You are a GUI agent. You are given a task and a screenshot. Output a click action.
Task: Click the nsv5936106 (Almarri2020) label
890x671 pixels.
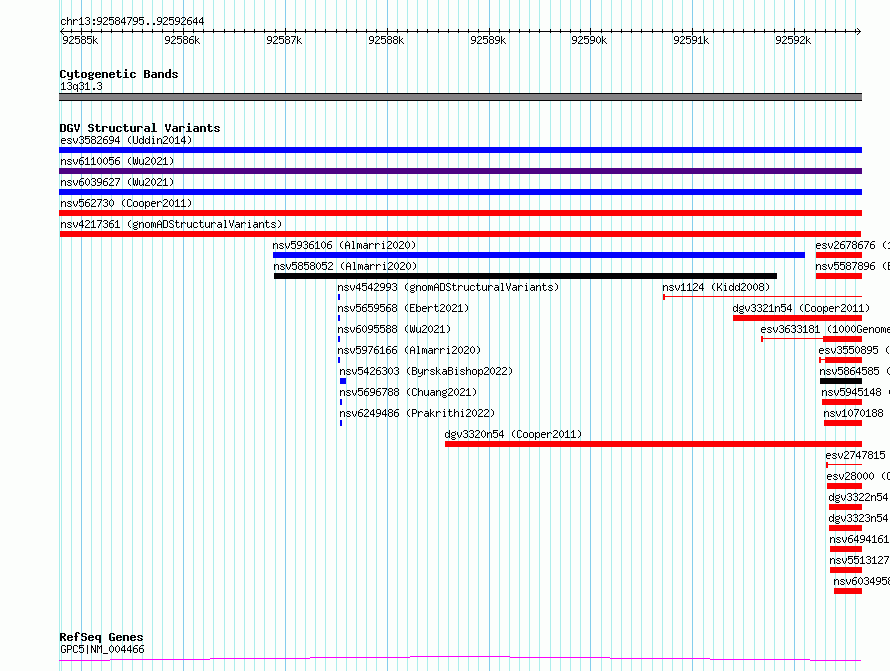click(x=344, y=245)
